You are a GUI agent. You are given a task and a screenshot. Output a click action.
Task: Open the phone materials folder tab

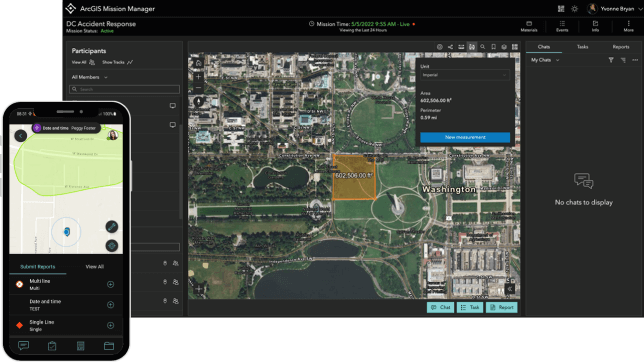(109, 346)
